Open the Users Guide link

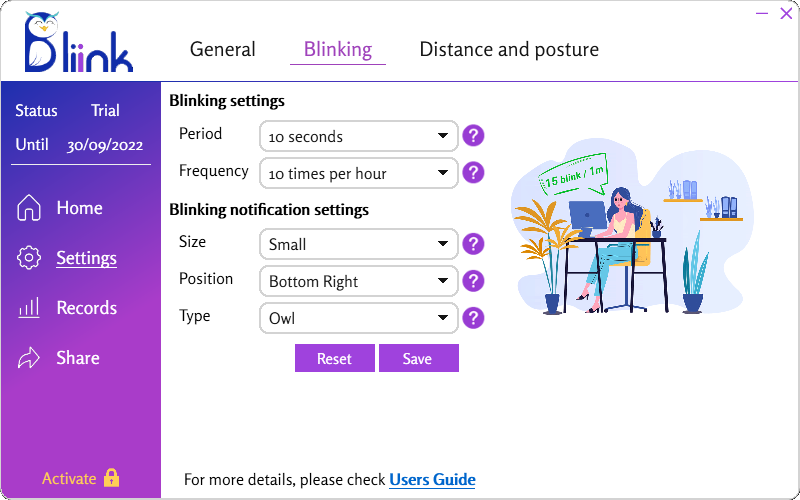coord(432,480)
